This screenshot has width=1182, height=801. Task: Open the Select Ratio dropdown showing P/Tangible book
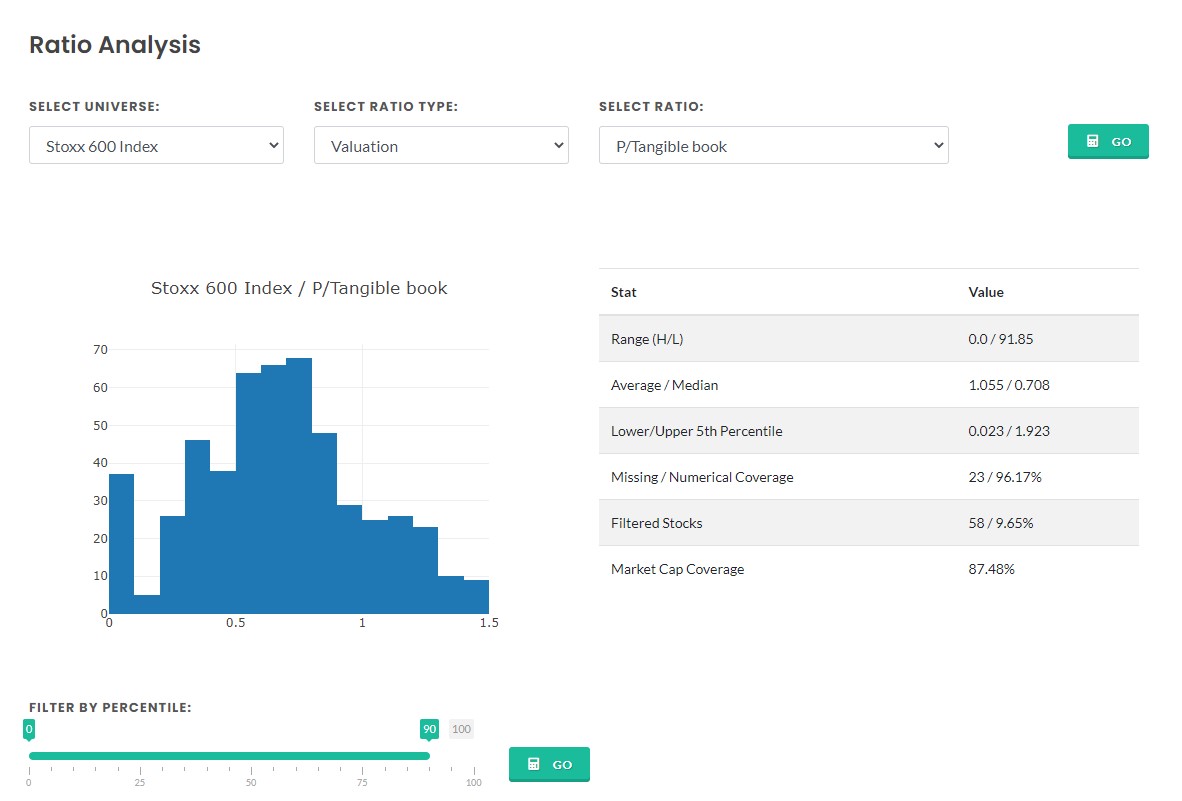point(773,145)
